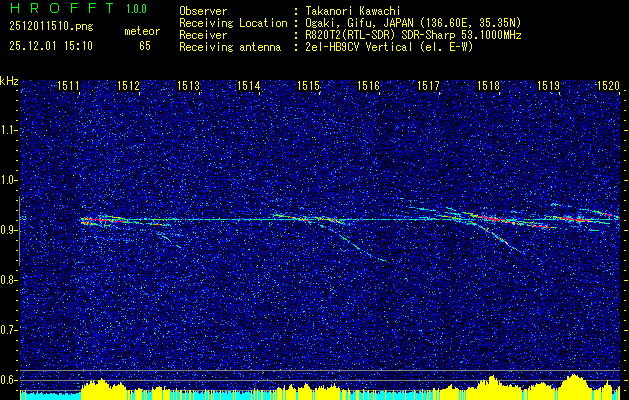
Task: Click the observer name Takanori Kawachi
Action: click(353, 11)
